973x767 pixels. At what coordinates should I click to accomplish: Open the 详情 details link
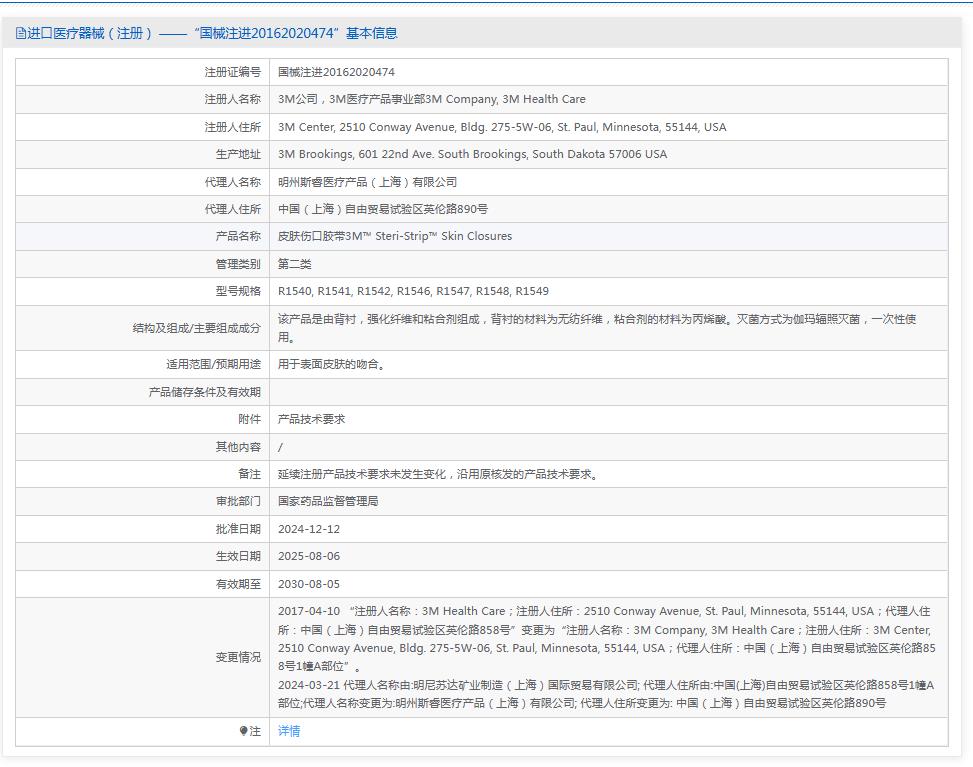[292, 731]
